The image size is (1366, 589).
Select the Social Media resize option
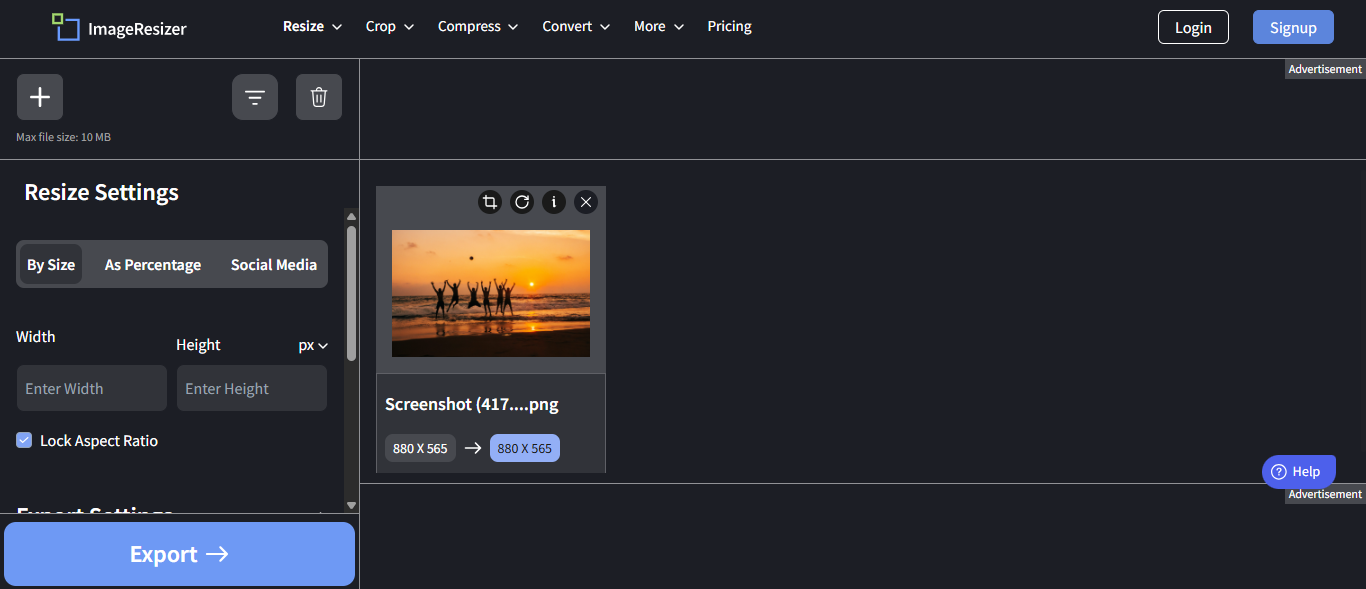[x=273, y=264]
